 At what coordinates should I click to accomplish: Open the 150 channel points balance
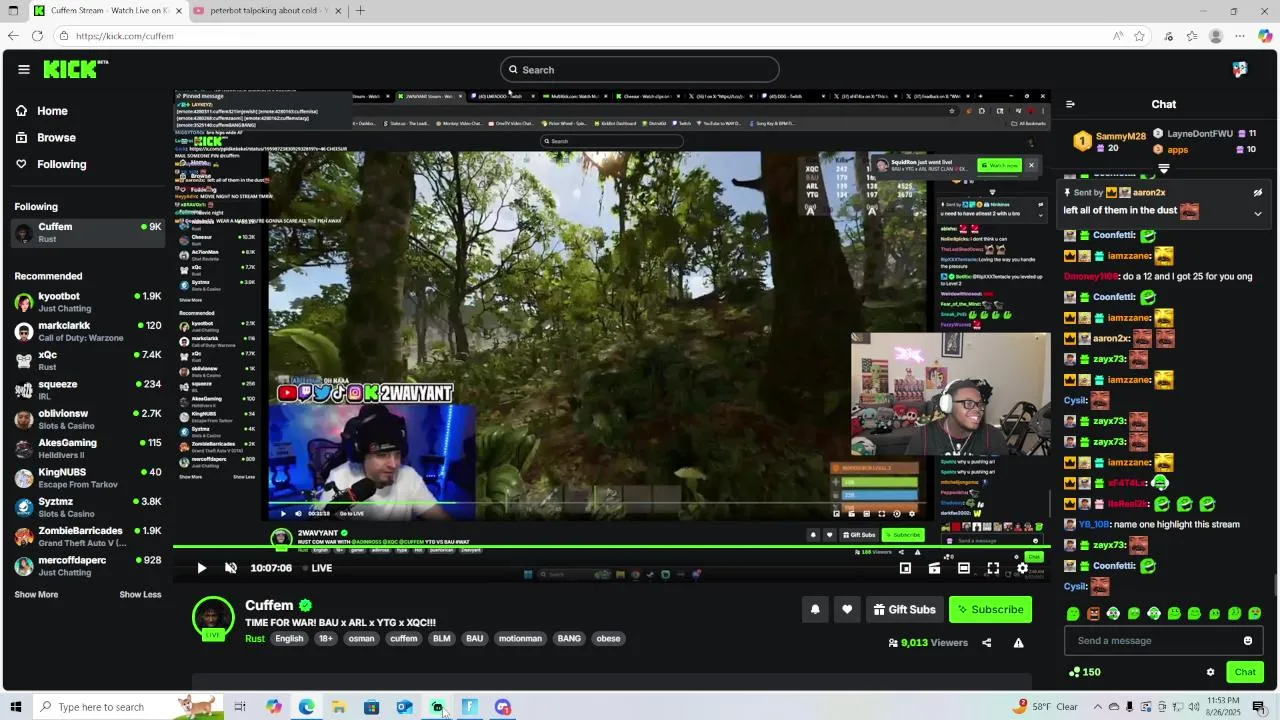[x=1084, y=672]
